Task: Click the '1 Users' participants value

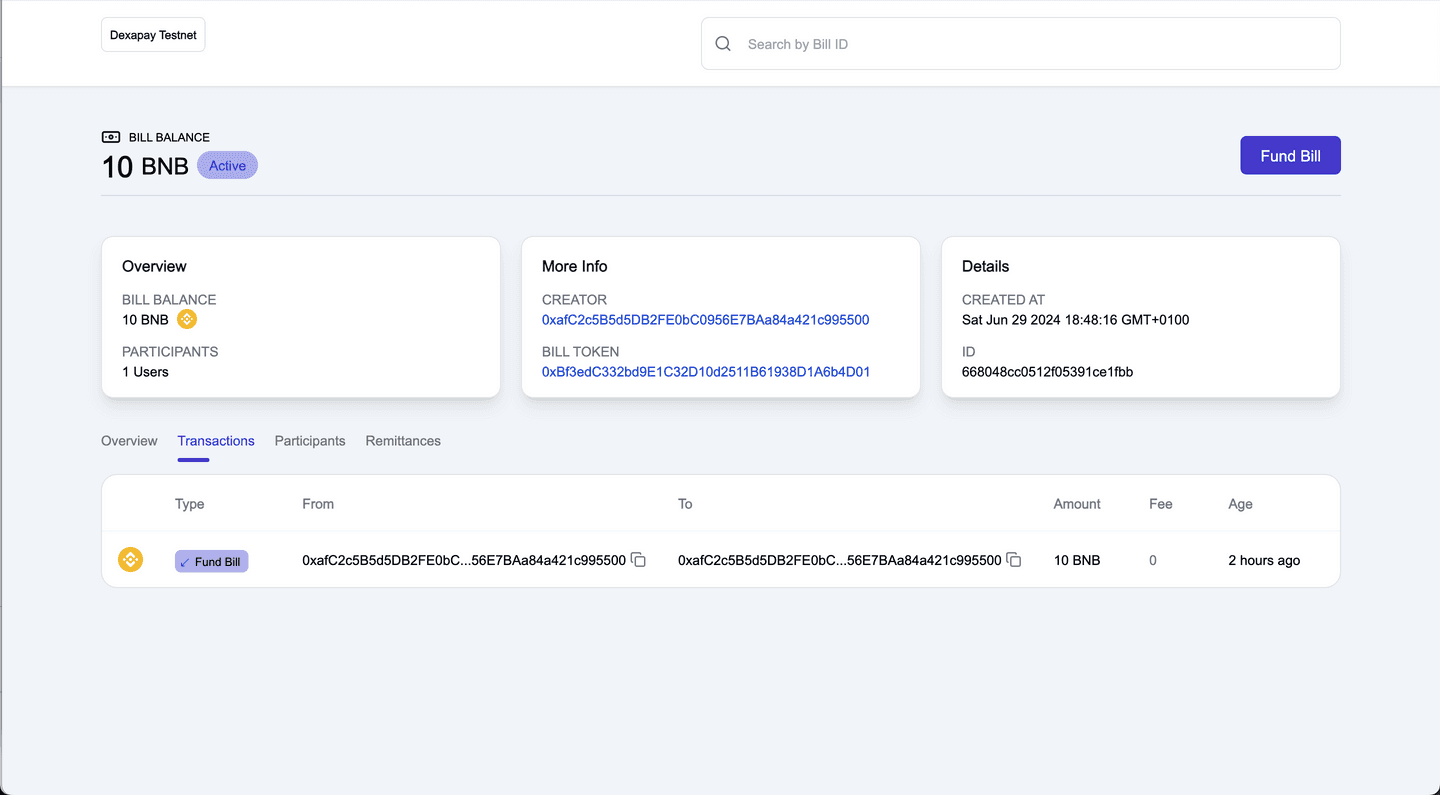Action: click(x=145, y=372)
